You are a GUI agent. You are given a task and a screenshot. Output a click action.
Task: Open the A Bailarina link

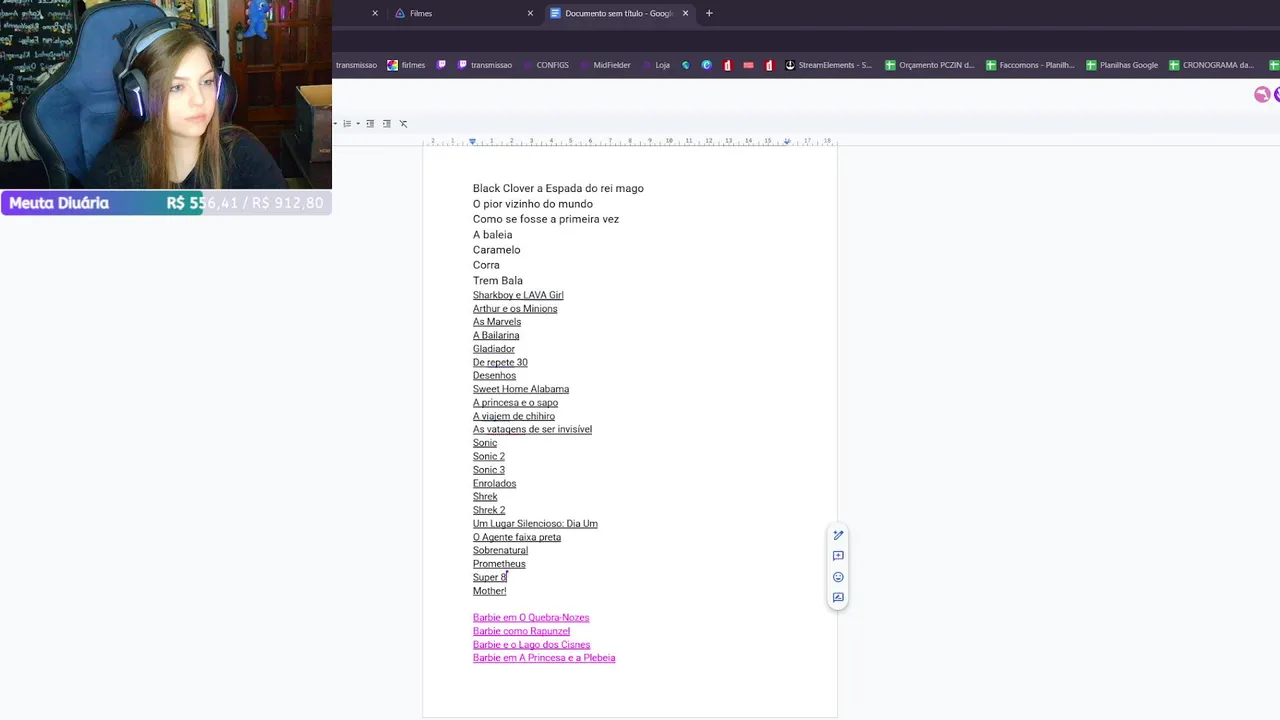[496, 336]
